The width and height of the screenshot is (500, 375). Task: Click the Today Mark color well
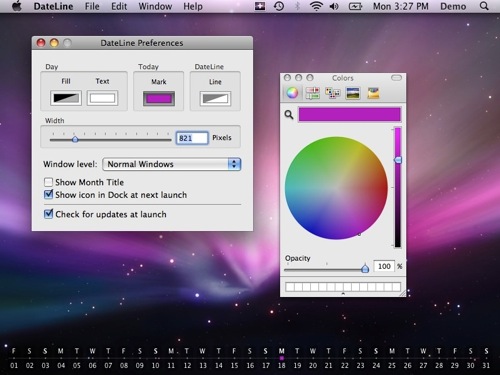(x=159, y=99)
